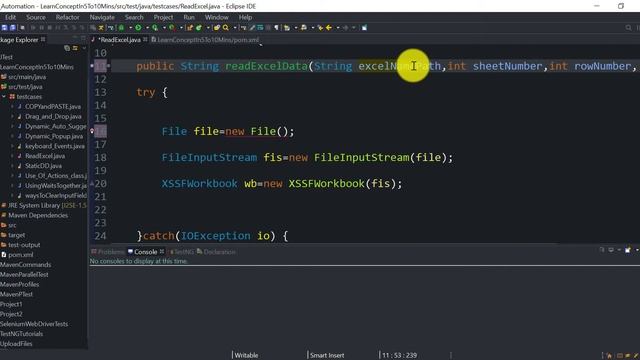
Task: Close the ReadExcel.java editor tab
Action: tap(145, 40)
